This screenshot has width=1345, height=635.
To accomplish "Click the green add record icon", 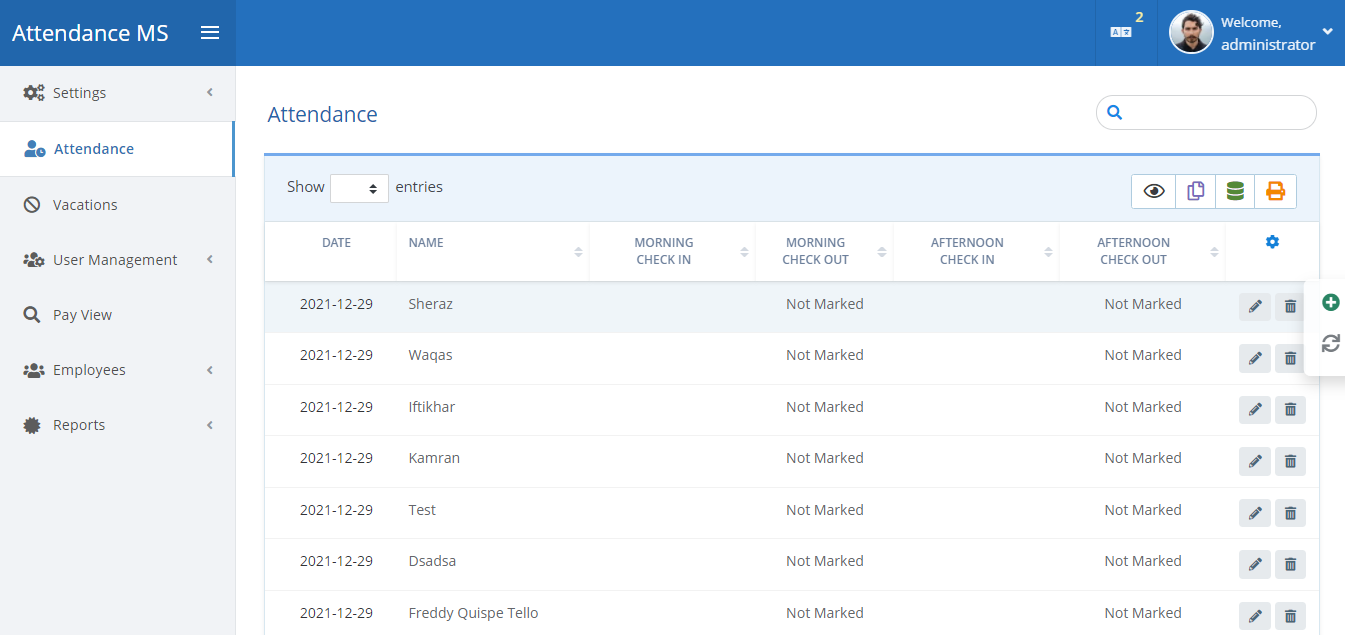I will (1330, 303).
